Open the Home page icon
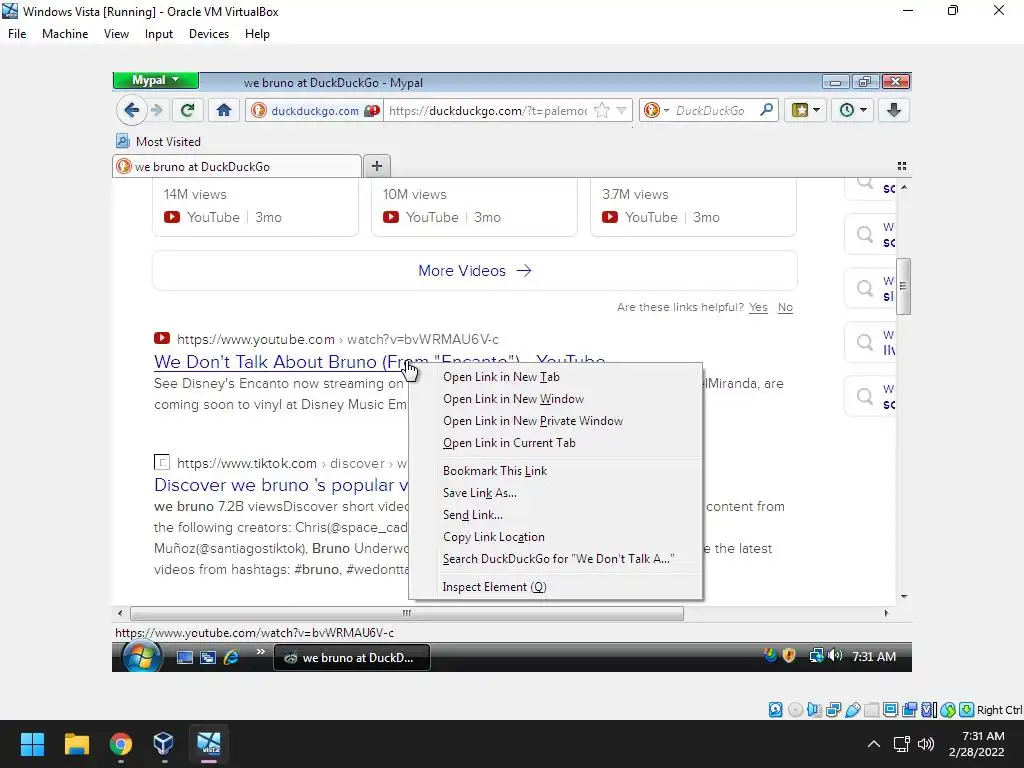The height and width of the screenshot is (768, 1024). pyautogui.click(x=224, y=110)
